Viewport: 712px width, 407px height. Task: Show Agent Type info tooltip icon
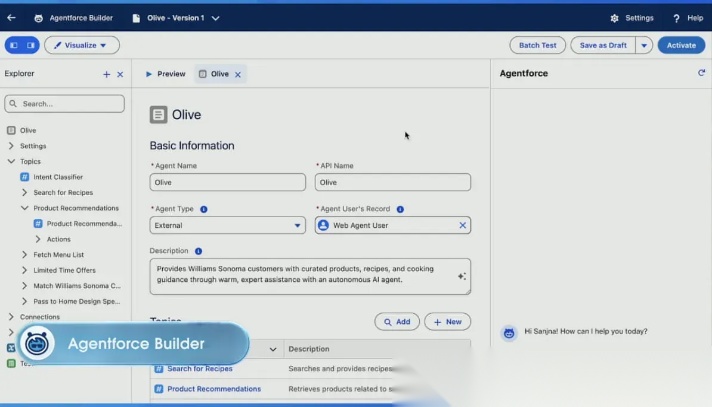tap(204, 209)
